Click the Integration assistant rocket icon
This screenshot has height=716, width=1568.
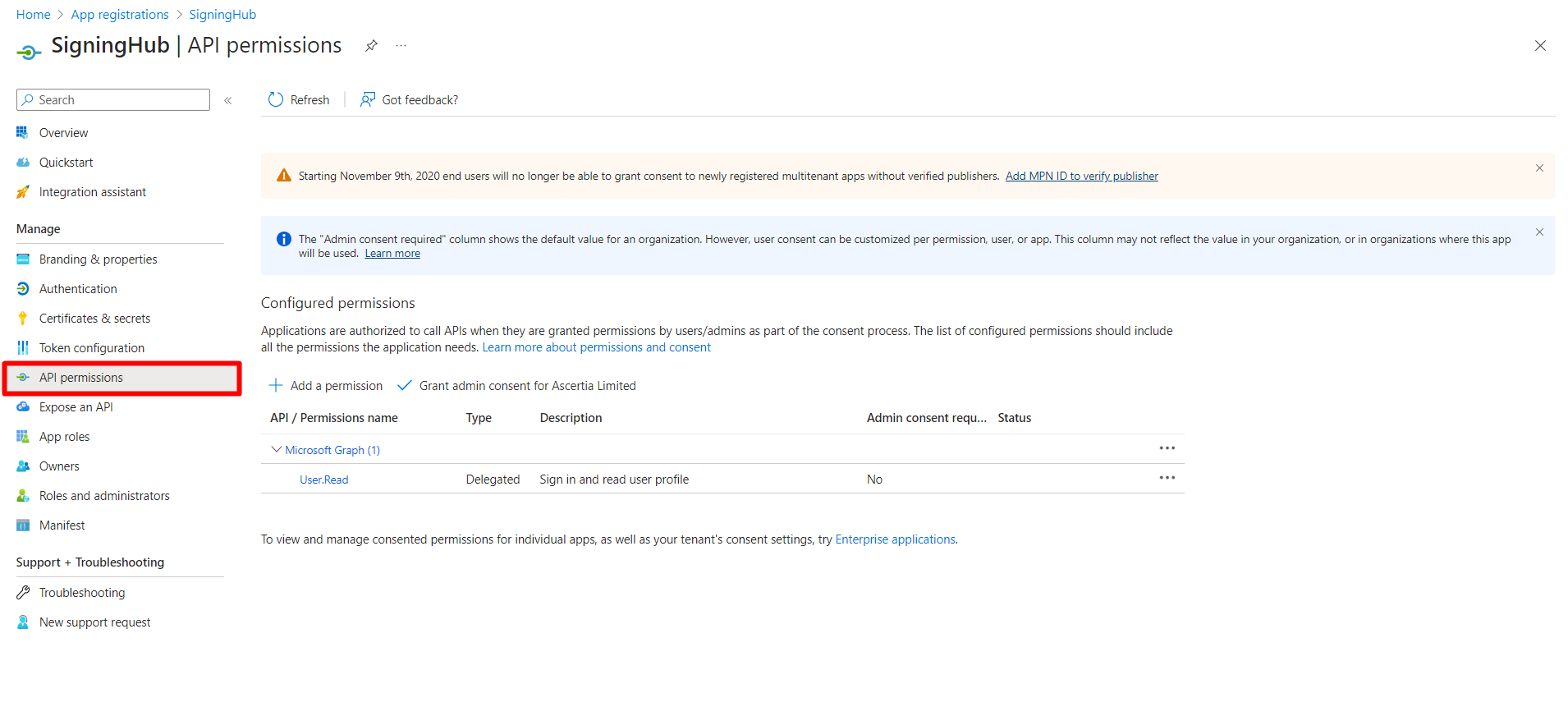coord(23,191)
